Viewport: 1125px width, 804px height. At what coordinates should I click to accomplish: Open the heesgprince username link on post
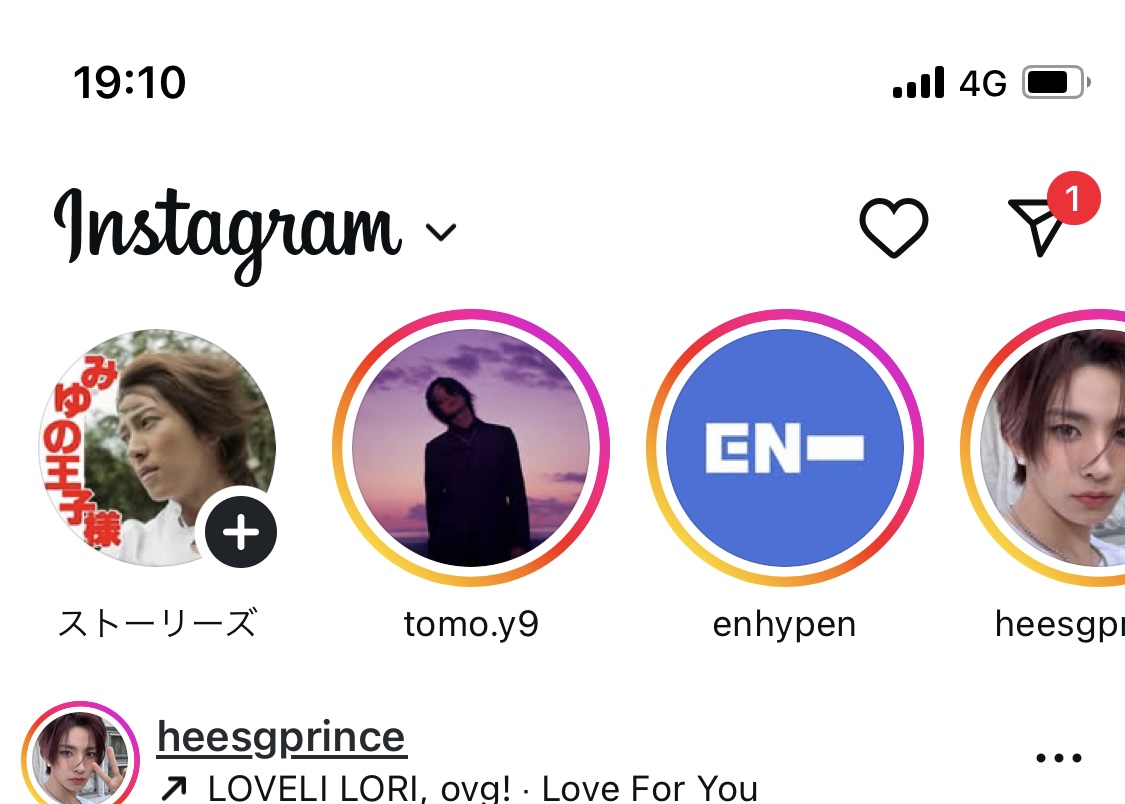(281, 738)
